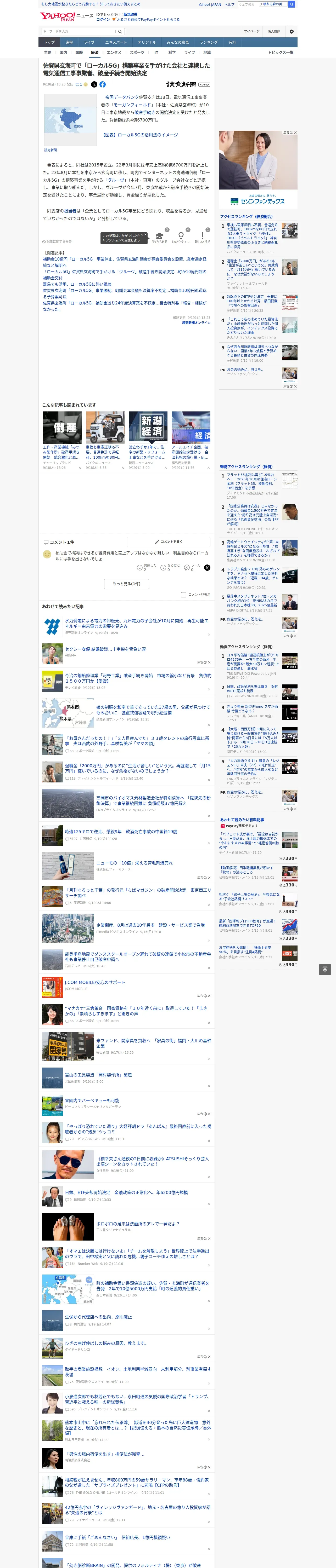Open 購入履歴 link
The height and width of the screenshot is (1568, 336).
point(274,32)
